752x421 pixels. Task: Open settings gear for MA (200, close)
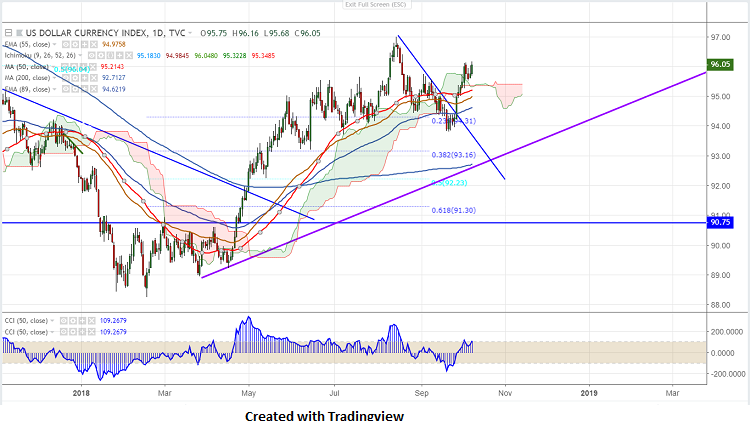(75, 78)
